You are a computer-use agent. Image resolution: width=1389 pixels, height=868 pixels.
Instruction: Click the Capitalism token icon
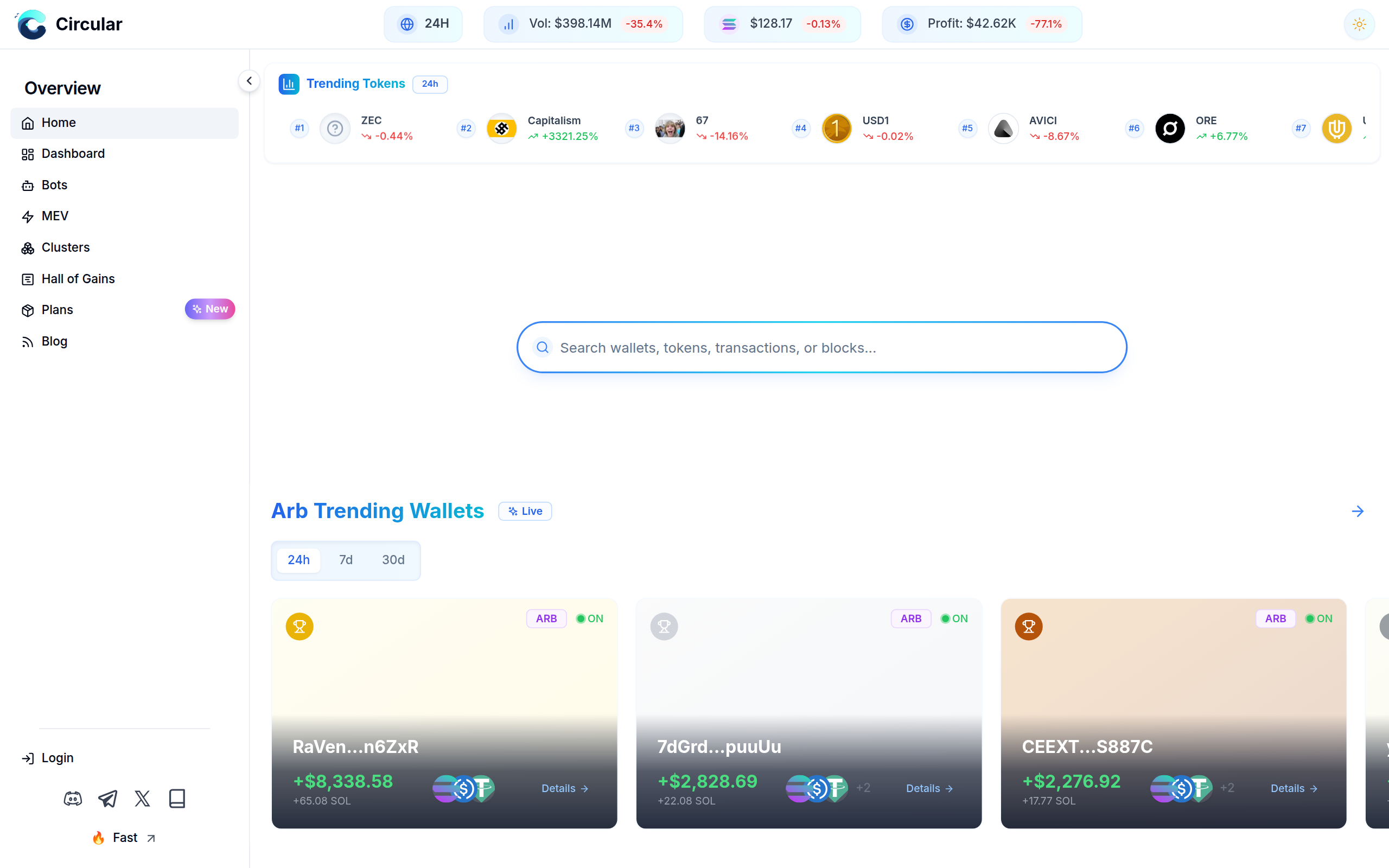tap(501, 129)
